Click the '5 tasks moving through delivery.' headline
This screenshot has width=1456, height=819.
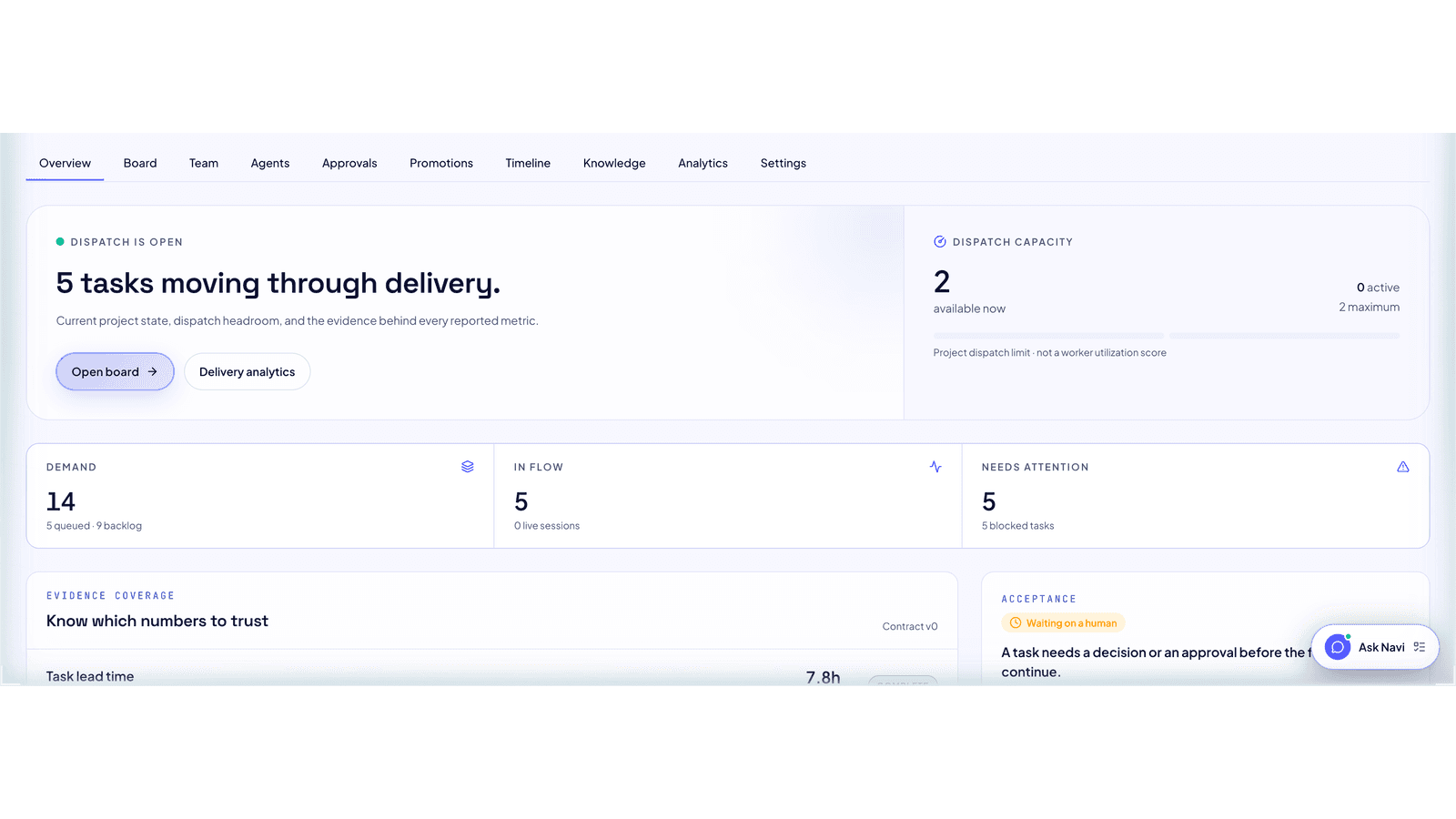[x=278, y=283]
